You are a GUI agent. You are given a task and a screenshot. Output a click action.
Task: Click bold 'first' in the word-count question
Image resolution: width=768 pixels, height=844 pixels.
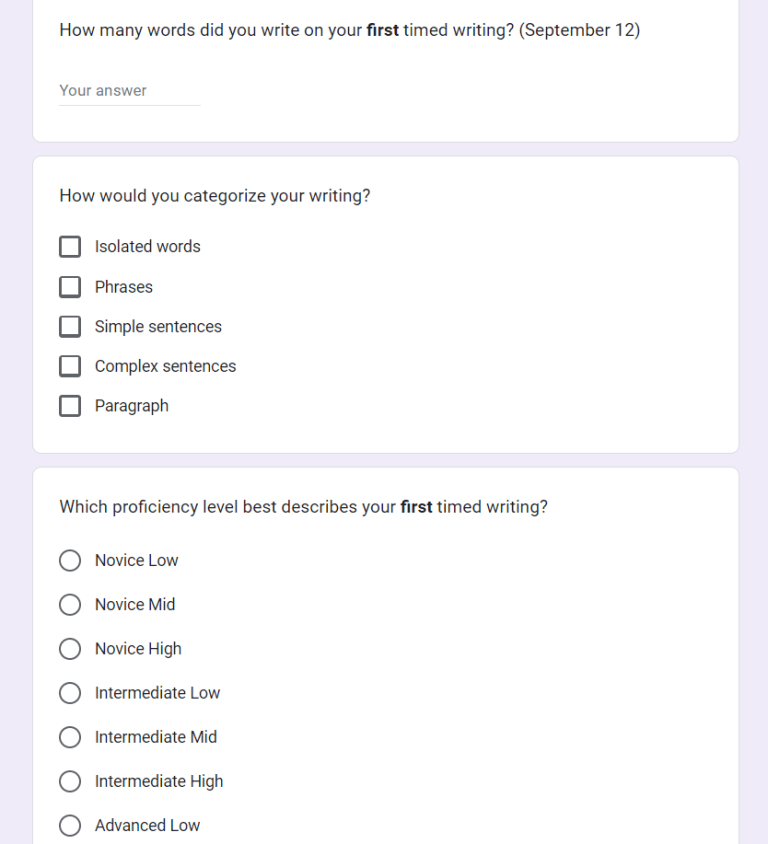[382, 30]
